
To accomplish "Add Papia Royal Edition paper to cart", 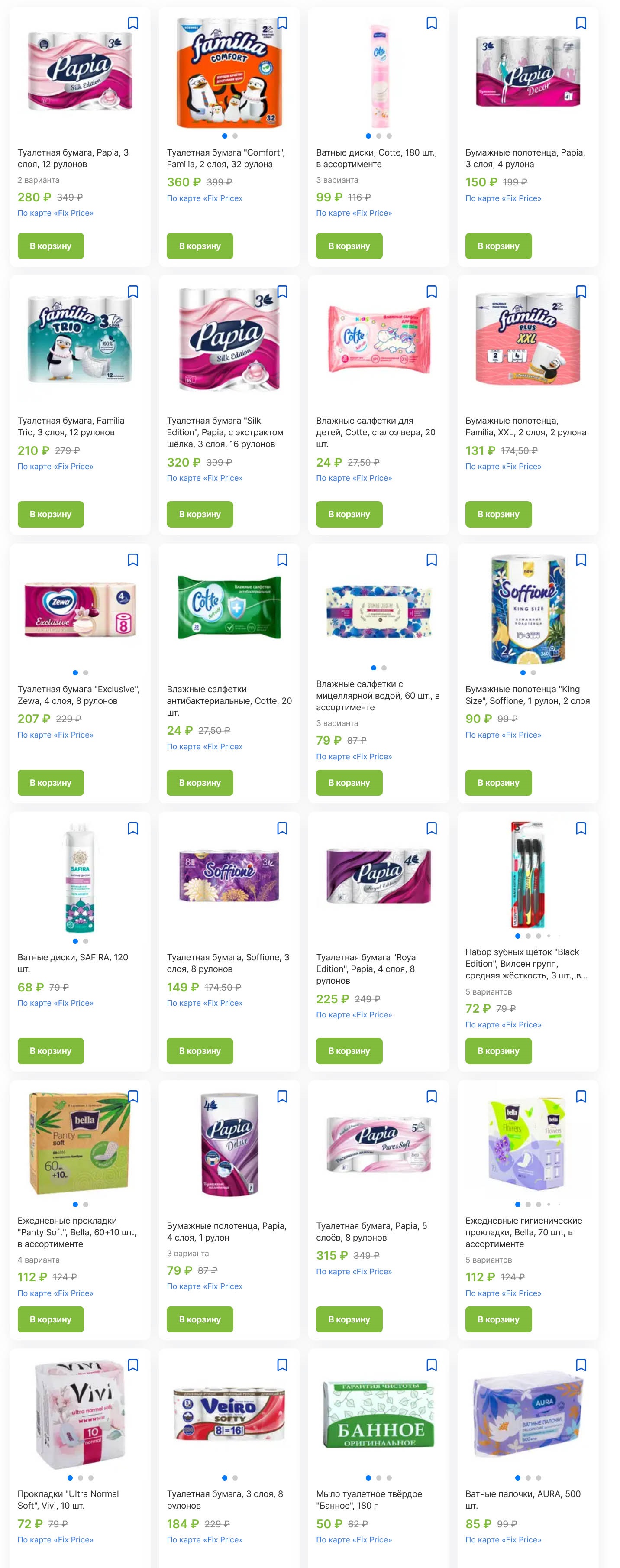I will click(x=349, y=1051).
